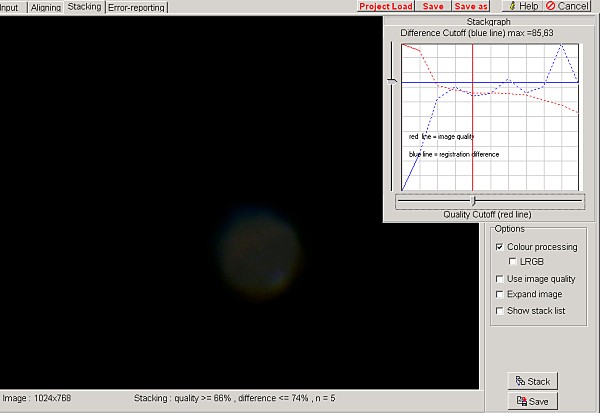Open the Aligning tab
The height and width of the screenshot is (413, 600).
pyautogui.click(x=45, y=6)
